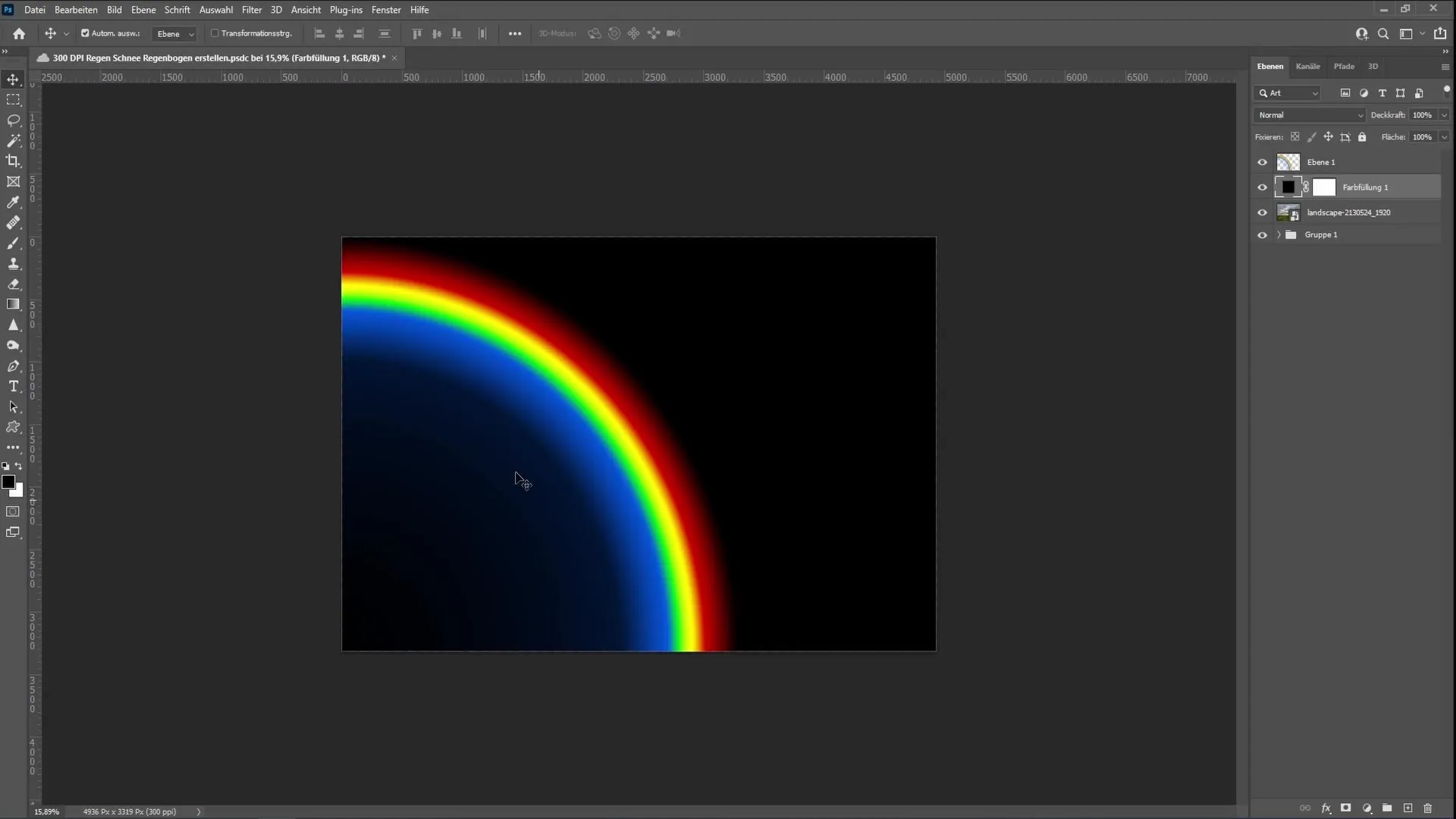Select the Text tool
The image size is (1456, 819).
click(x=13, y=386)
